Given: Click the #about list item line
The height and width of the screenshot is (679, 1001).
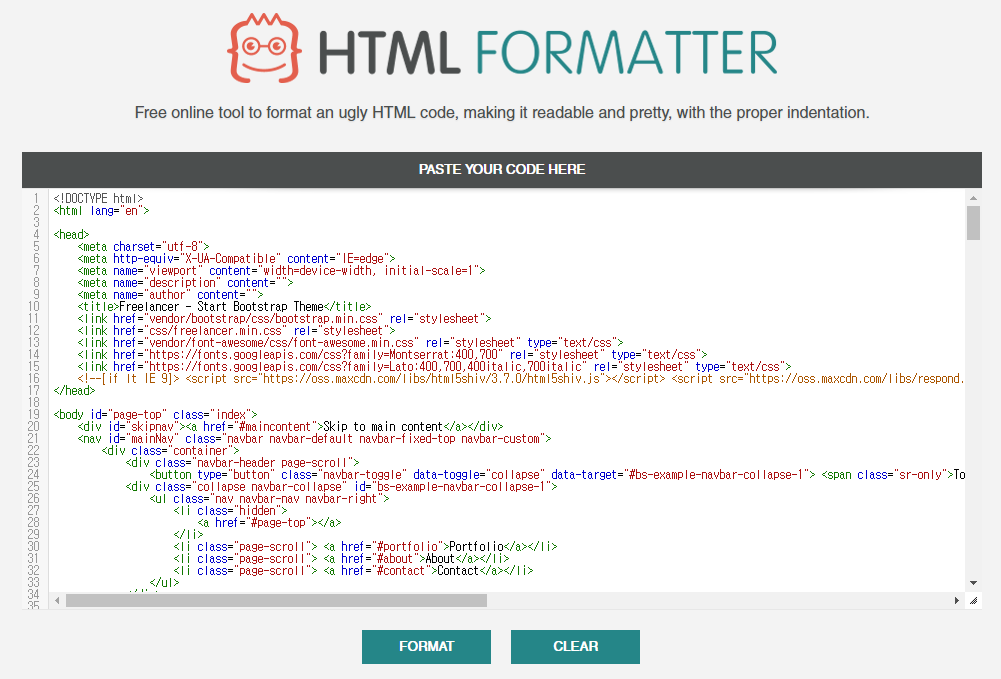Looking at the screenshot, I should pos(342,559).
